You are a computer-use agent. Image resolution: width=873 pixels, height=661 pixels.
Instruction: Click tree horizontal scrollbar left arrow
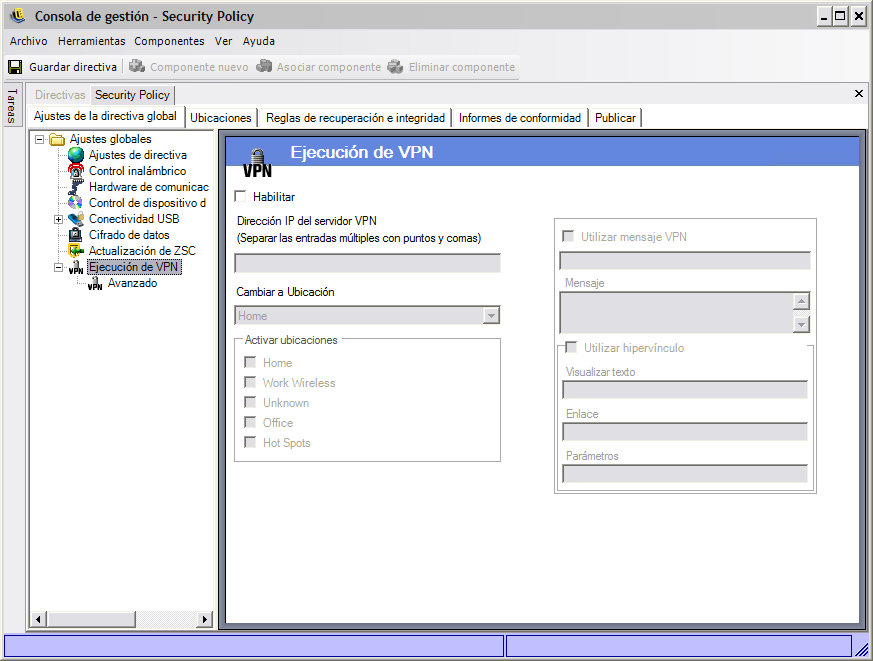coord(38,619)
